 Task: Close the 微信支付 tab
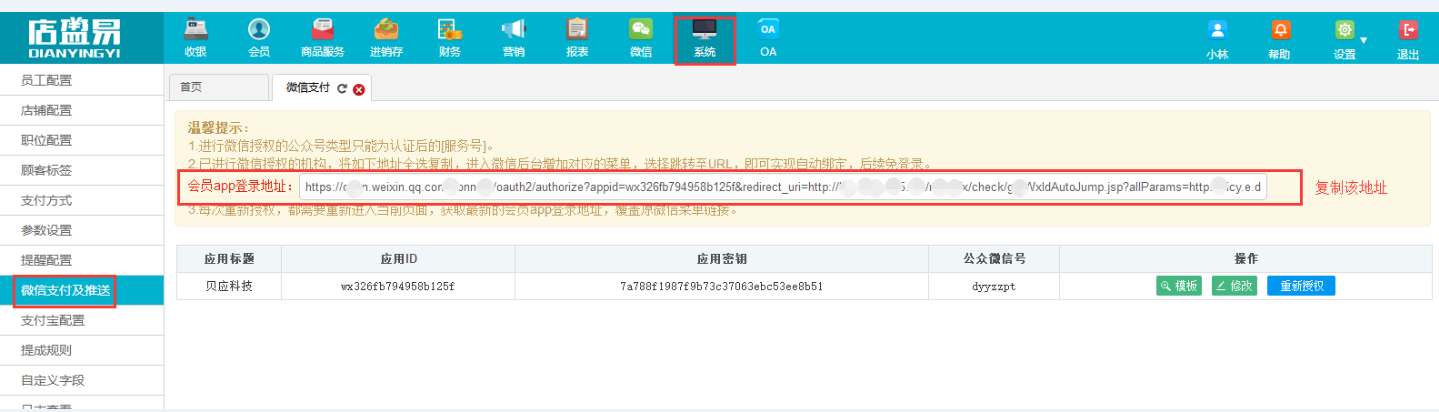tap(359, 89)
